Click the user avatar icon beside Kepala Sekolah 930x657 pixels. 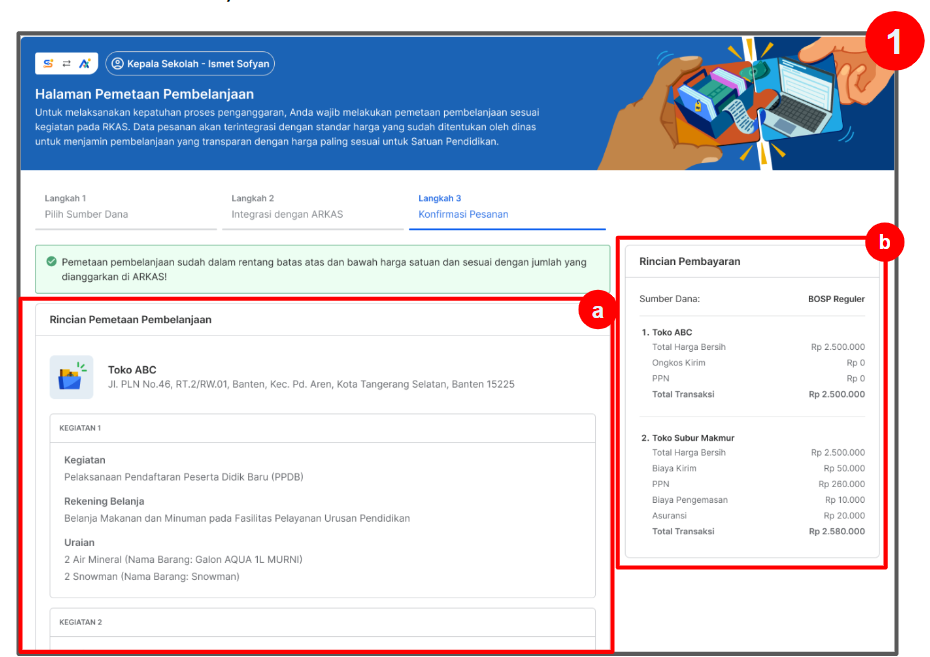(x=117, y=63)
